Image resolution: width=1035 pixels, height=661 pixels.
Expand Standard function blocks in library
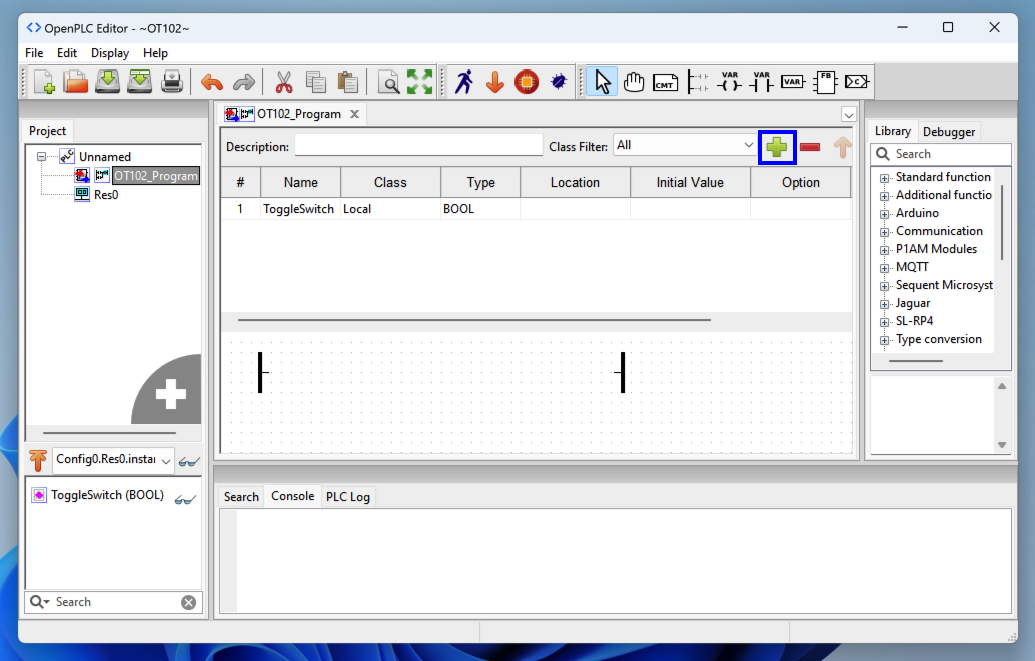pyautogui.click(x=885, y=178)
